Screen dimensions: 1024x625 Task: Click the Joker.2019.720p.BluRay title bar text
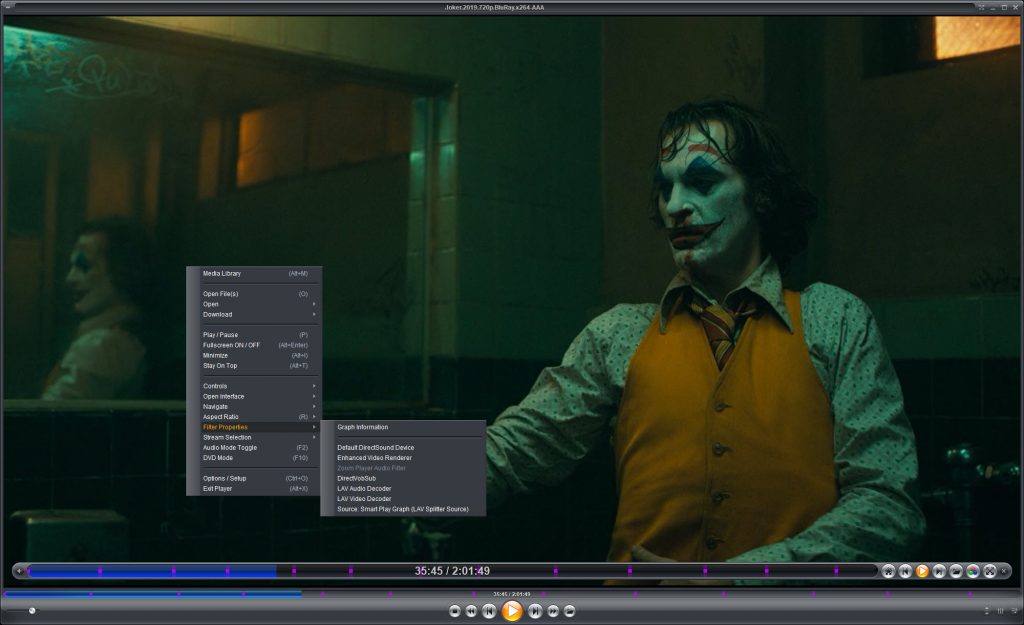coord(494,7)
